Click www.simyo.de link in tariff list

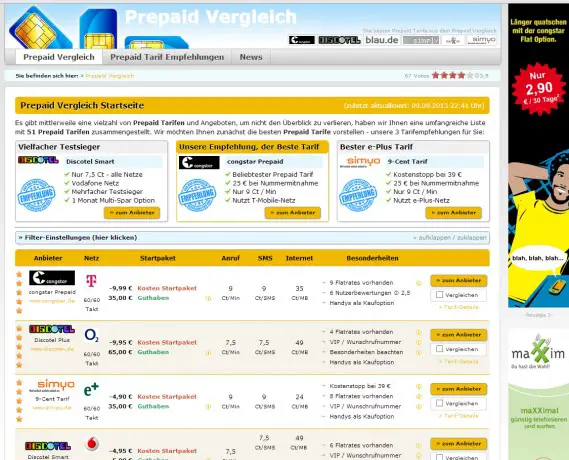coord(52,408)
